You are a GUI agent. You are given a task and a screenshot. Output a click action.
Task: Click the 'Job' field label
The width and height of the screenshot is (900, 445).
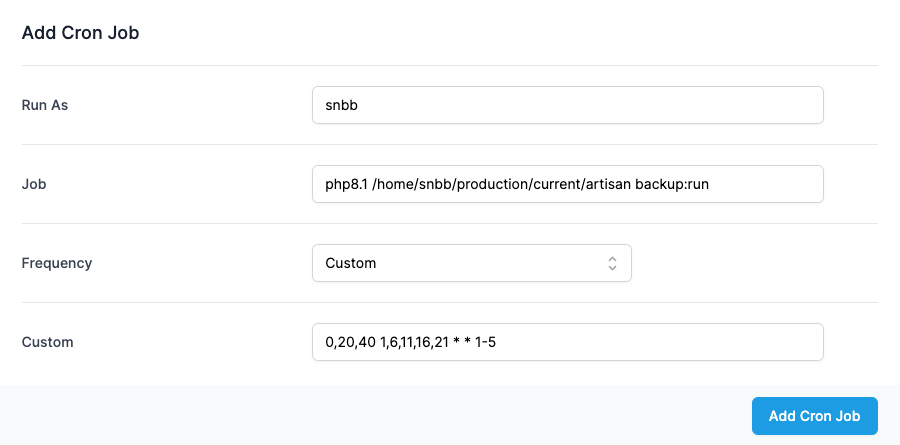[x=34, y=184]
